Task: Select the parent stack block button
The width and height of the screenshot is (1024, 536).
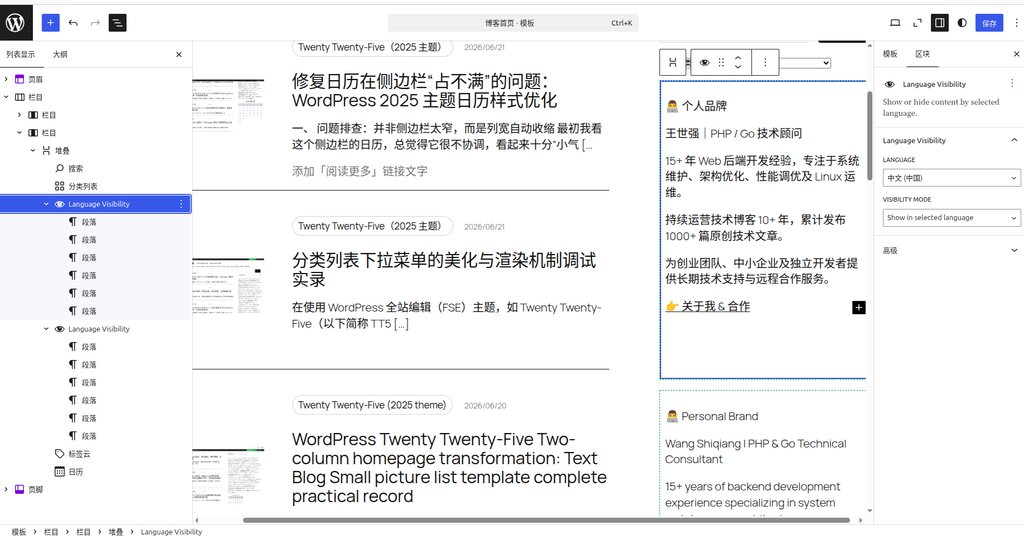Action: tap(673, 62)
